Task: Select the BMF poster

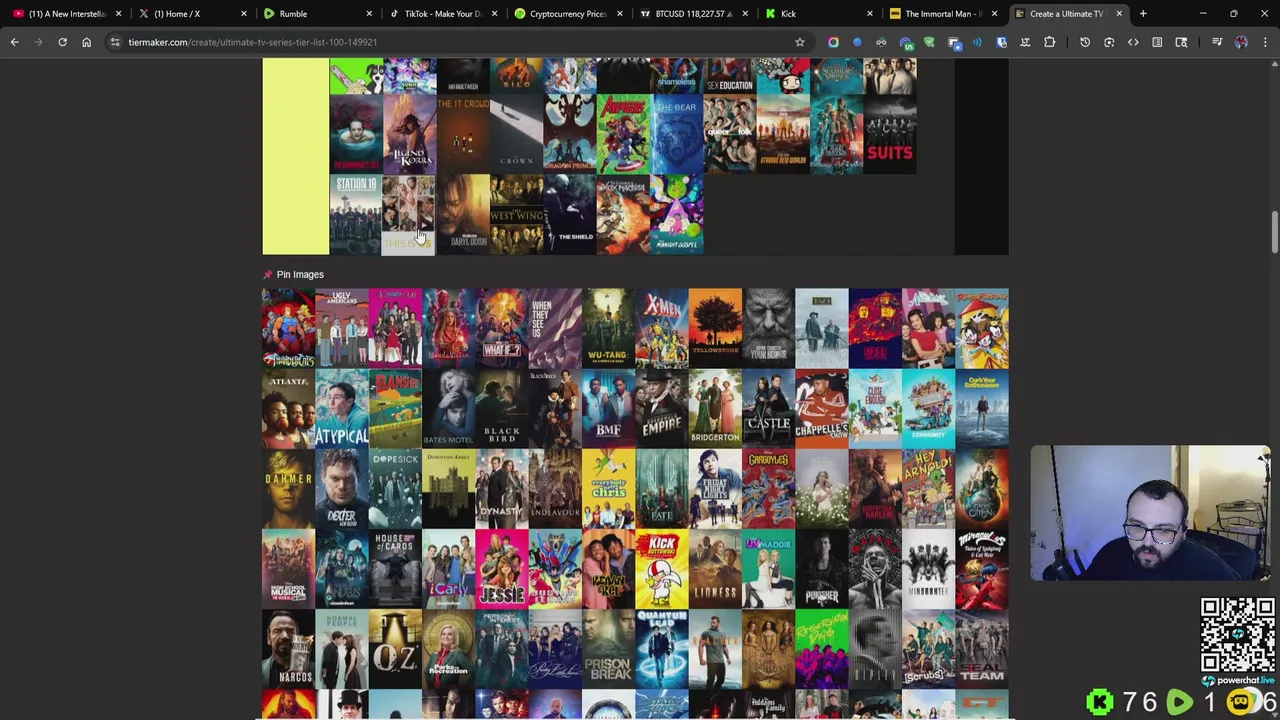Action: coord(608,408)
